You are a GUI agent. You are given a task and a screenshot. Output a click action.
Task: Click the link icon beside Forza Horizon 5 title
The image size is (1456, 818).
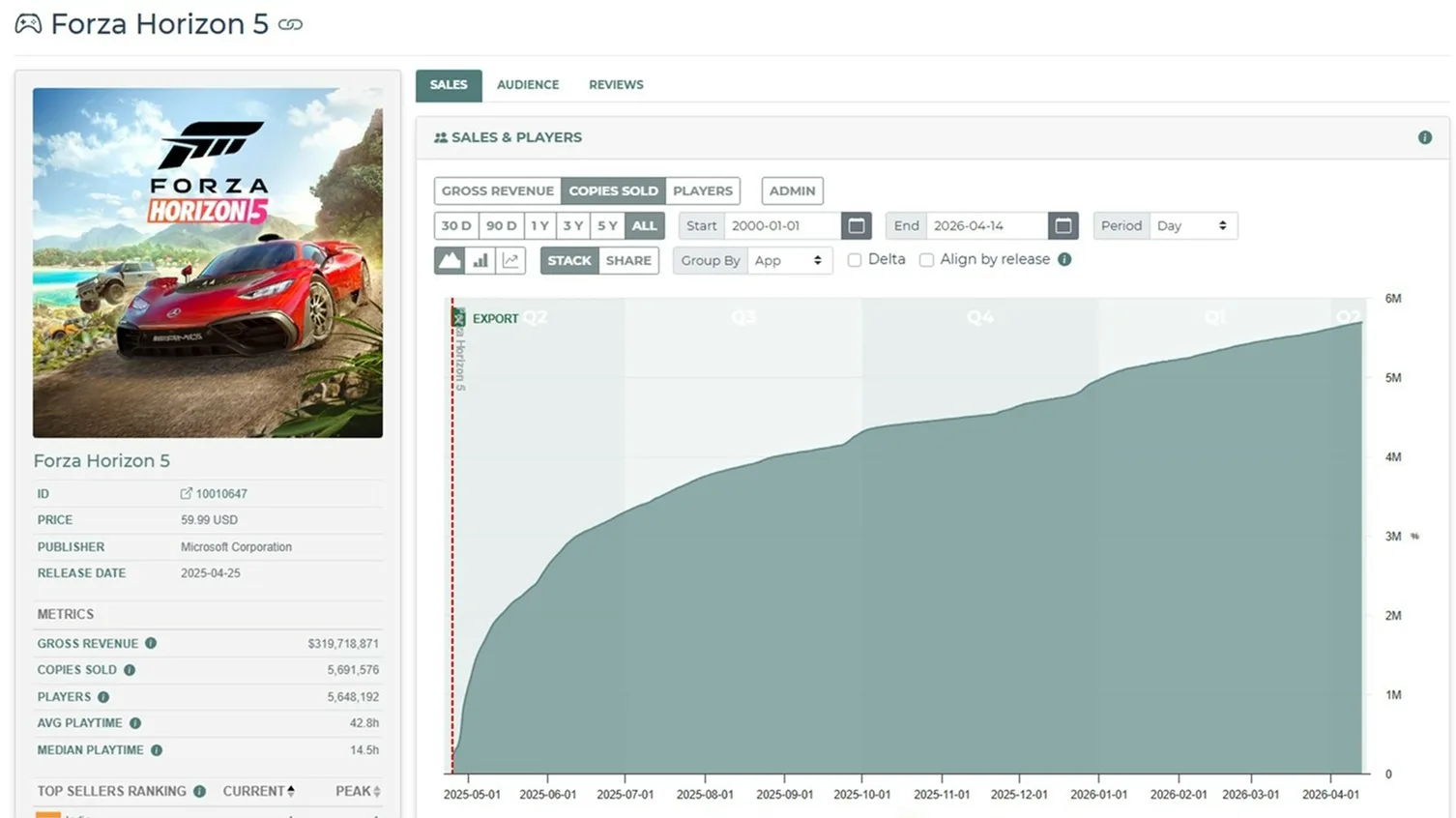290,25
